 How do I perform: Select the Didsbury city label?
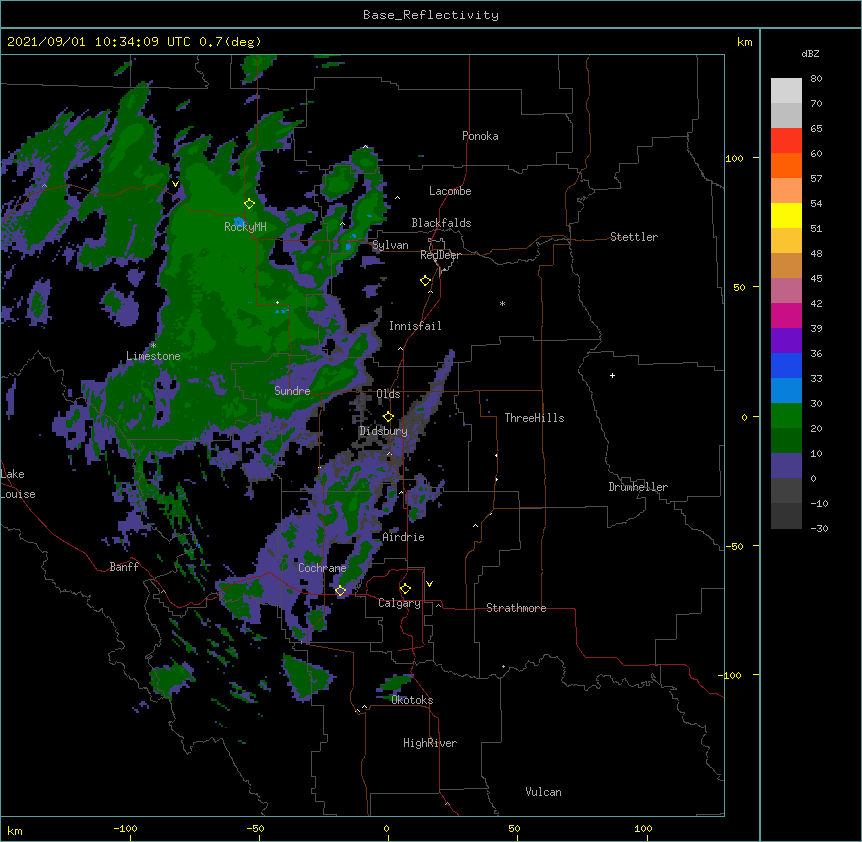pyautogui.click(x=383, y=431)
